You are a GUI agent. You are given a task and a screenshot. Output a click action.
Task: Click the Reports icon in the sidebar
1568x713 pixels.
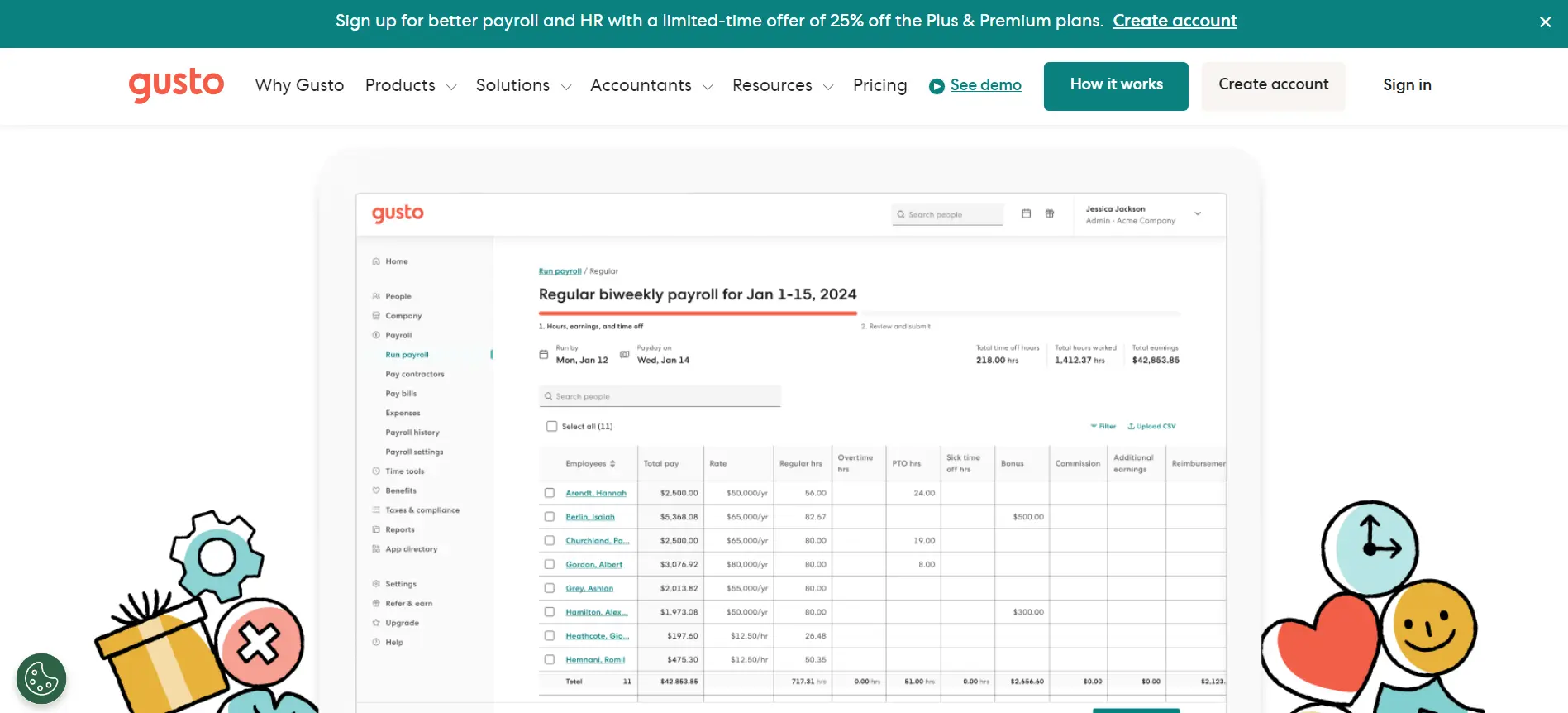[x=376, y=529]
